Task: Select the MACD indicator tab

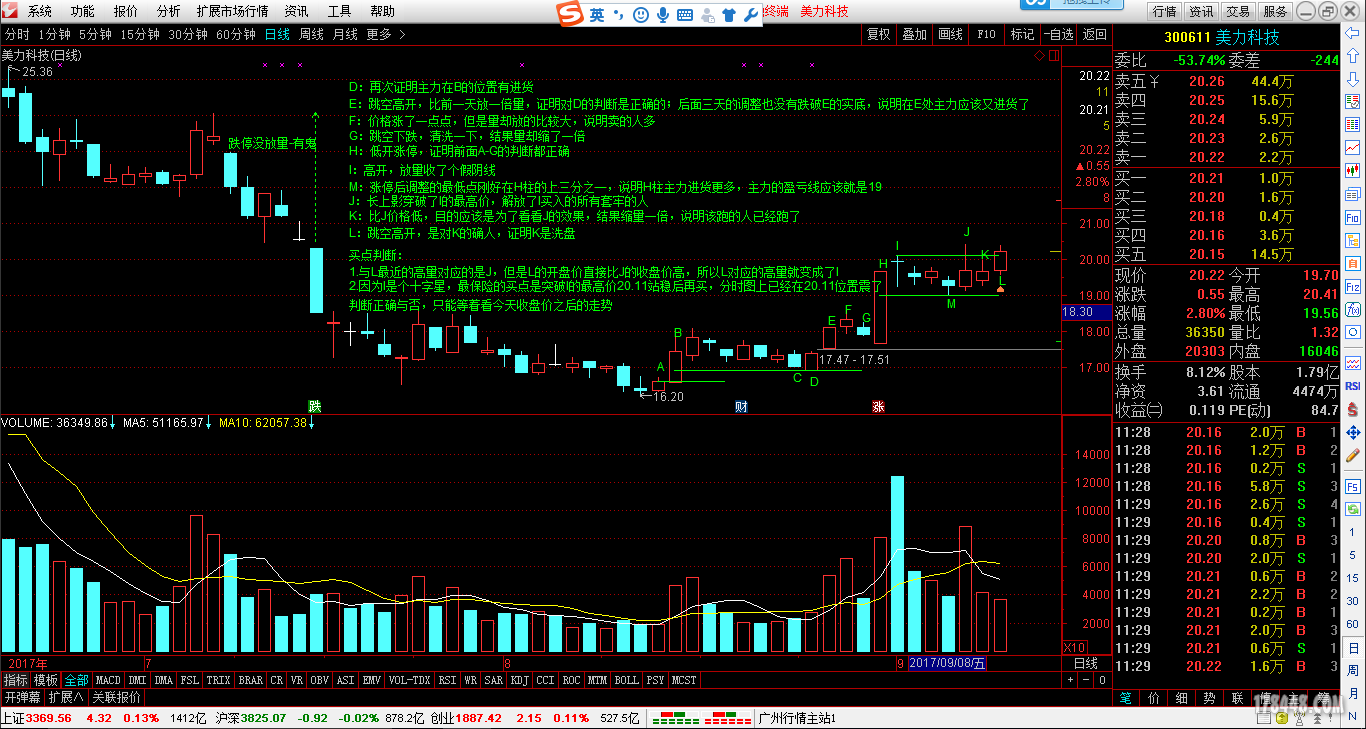Action: [x=108, y=680]
